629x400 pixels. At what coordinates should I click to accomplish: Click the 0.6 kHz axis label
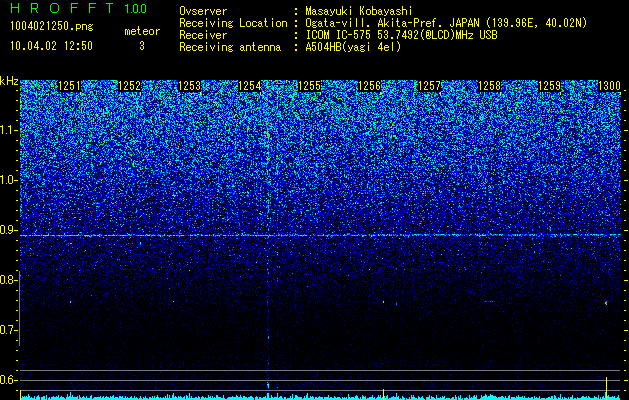(x=8, y=380)
